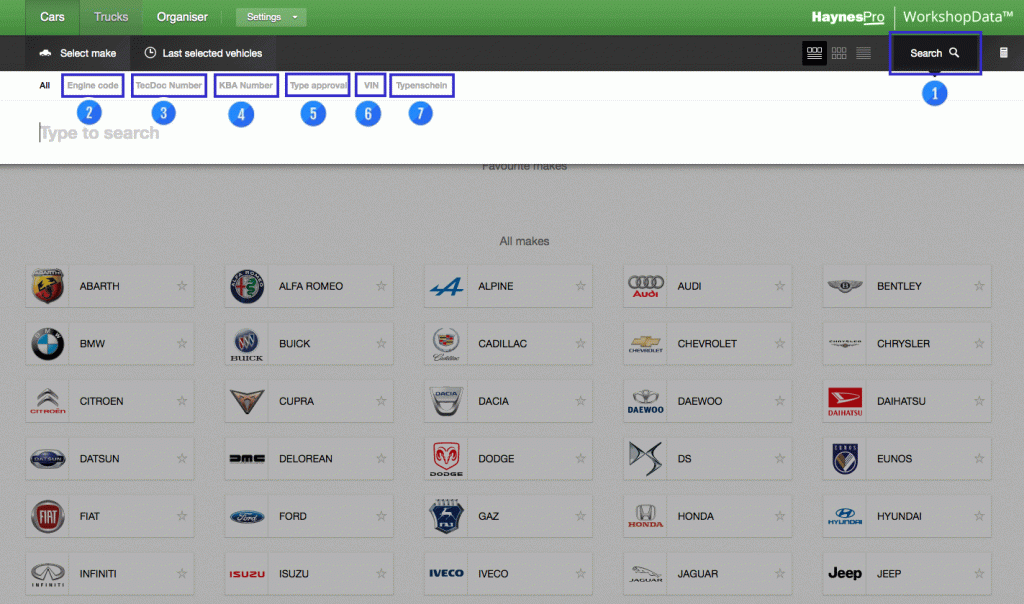This screenshot has height=604, width=1024.
Task: Open the Organiser tab
Action: (x=182, y=17)
